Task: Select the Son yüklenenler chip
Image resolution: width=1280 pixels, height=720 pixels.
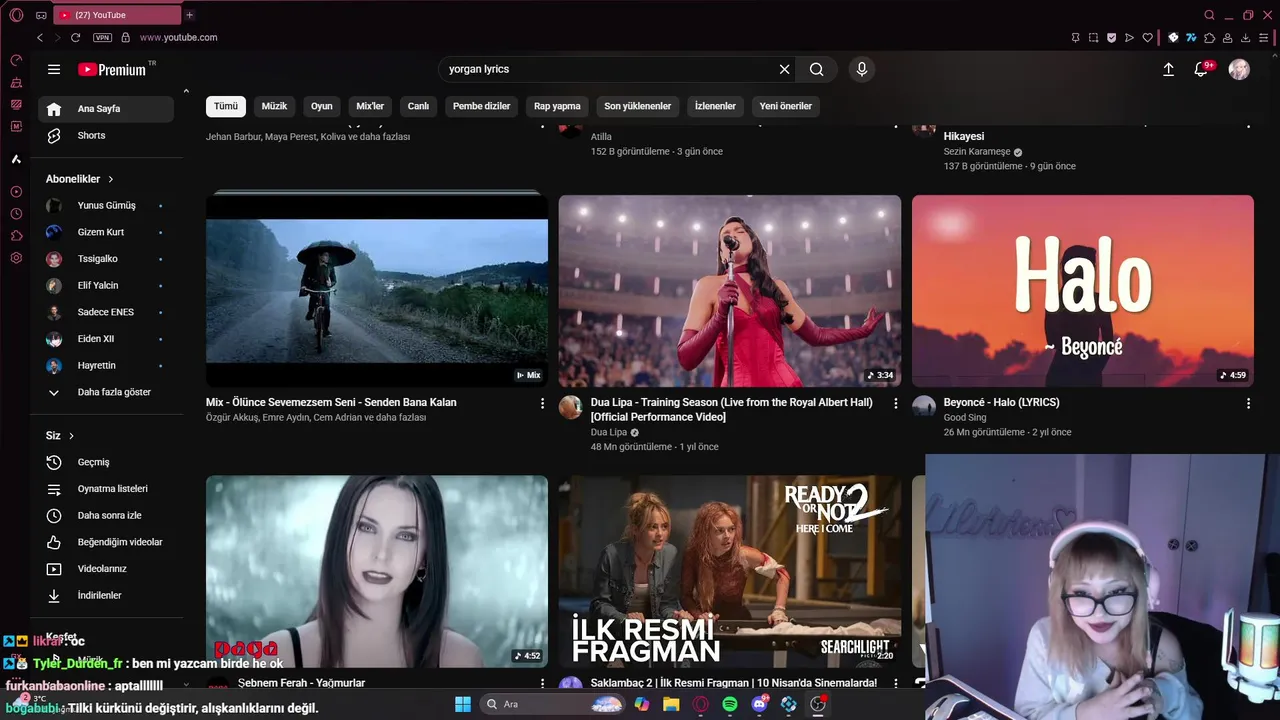Action: click(x=637, y=106)
